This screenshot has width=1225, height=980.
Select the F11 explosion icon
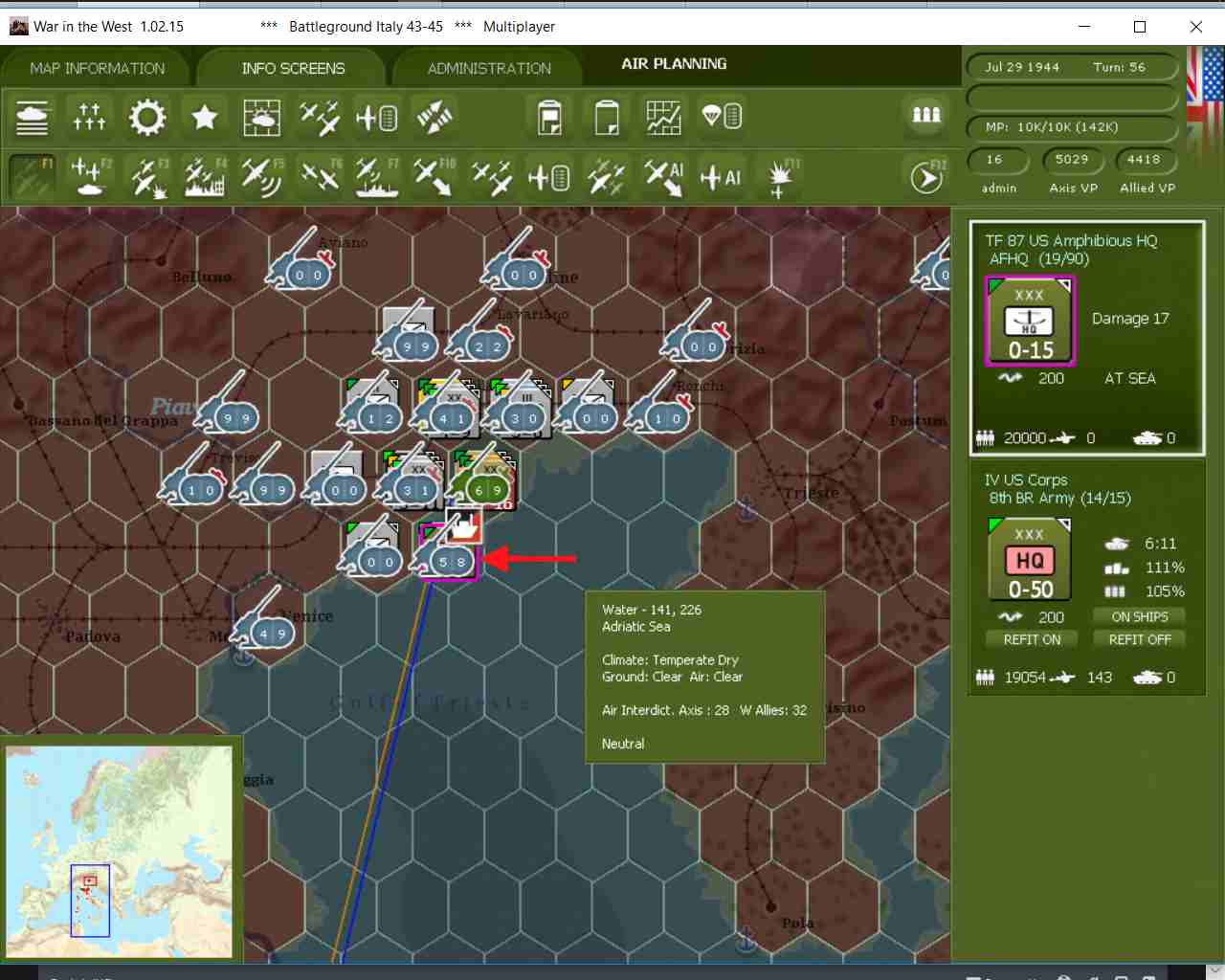pos(781,177)
